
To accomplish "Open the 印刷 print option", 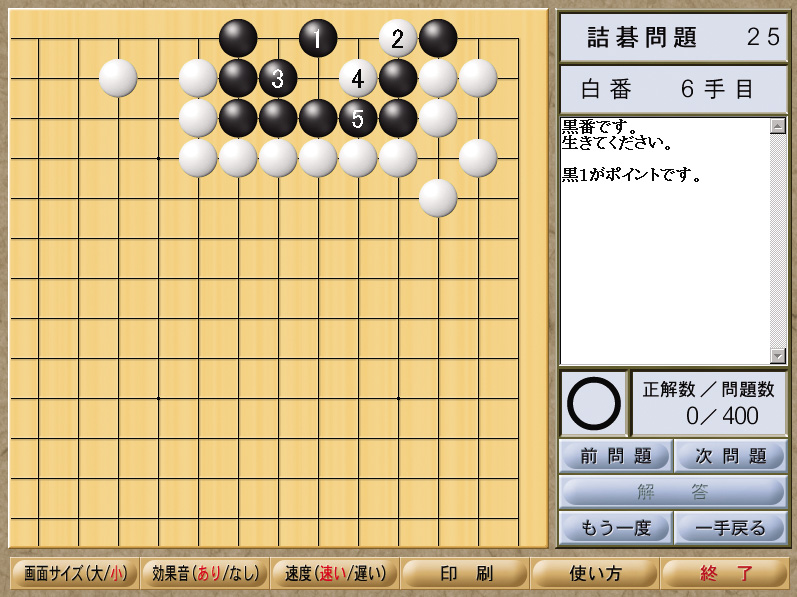I will (x=466, y=574).
